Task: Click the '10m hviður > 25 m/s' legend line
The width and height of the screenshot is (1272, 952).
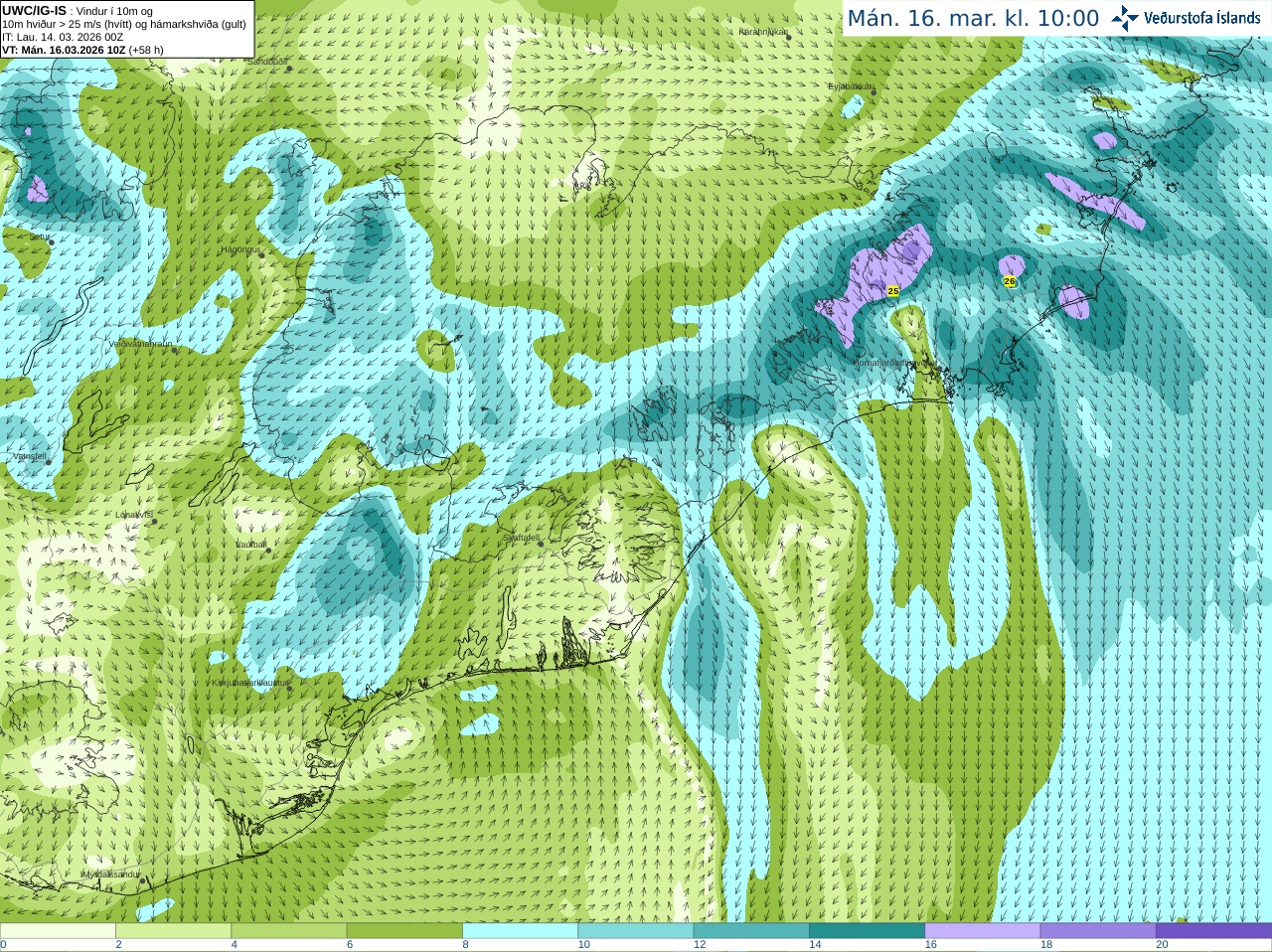Action: pyautogui.click(x=125, y=24)
